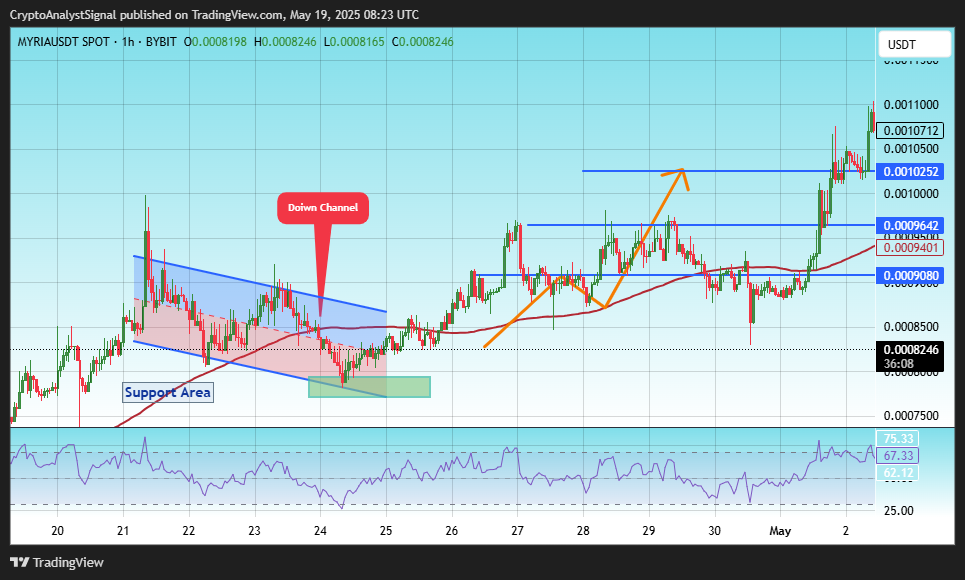Click the RSI value 62.12 label
Viewport: 965px width, 580px height.
tap(898, 473)
